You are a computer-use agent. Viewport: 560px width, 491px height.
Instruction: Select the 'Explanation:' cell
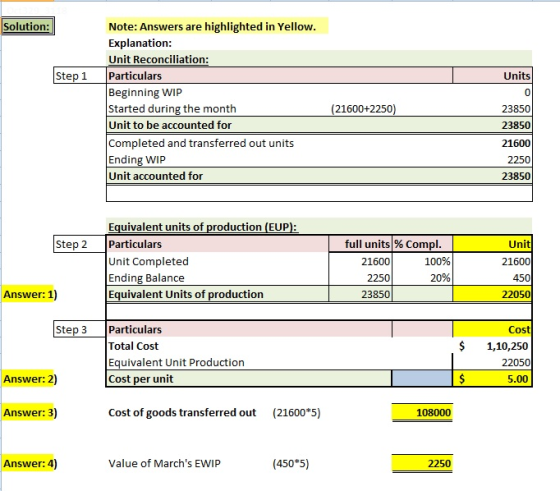pyautogui.click(x=140, y=43)
